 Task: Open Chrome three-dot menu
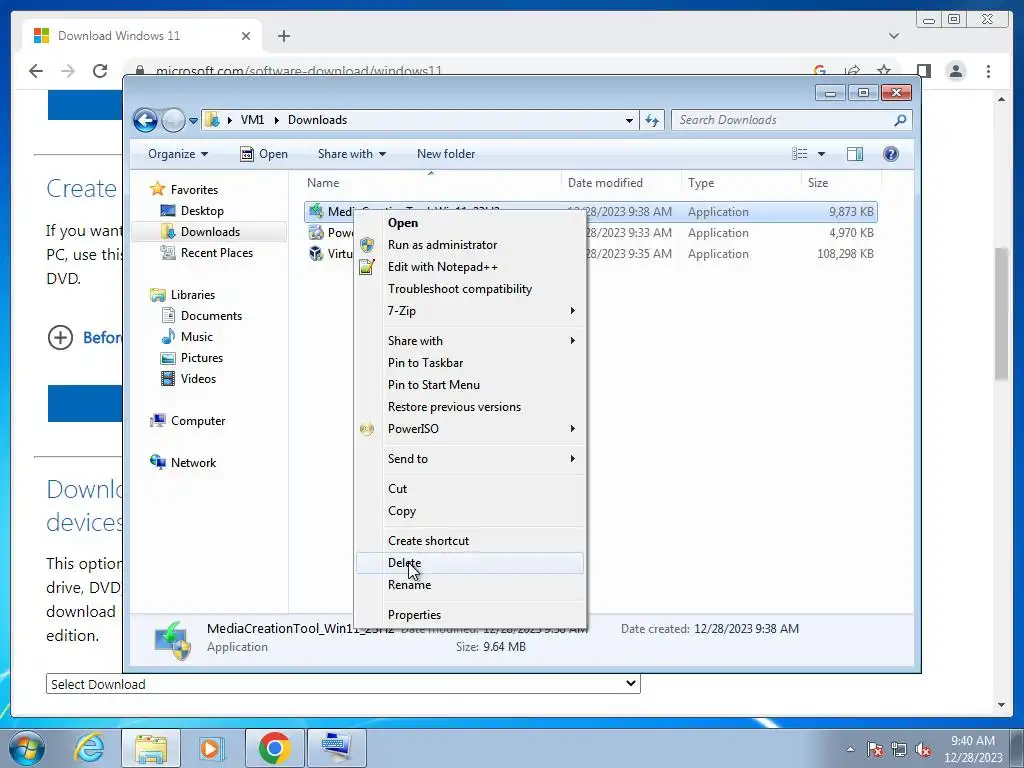[988, 71]
